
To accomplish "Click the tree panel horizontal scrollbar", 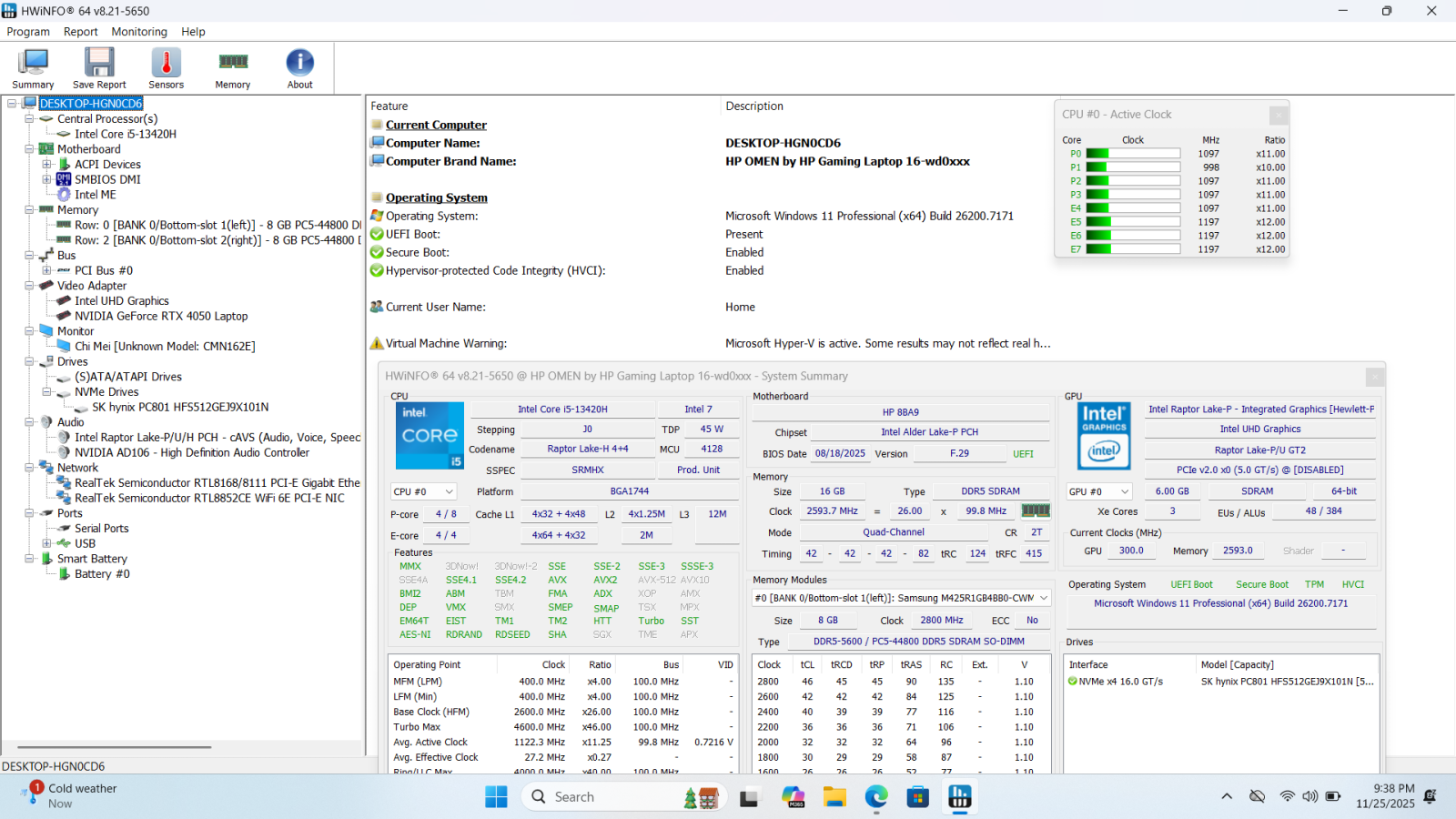I will (x=114, y=747).
